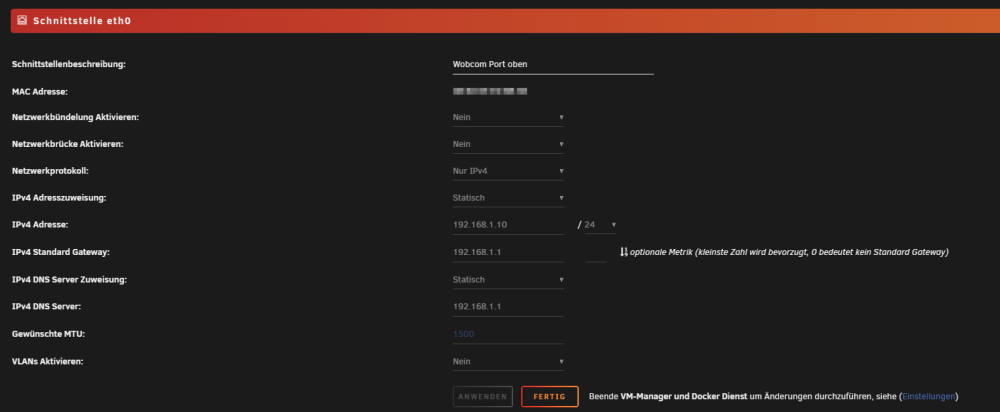Click the Fertig button
Viewport: 1000px width, 412px height.
550,397
